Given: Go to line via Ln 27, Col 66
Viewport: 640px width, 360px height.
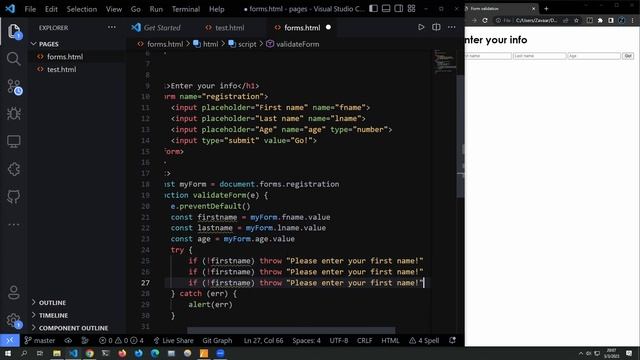Looking at the screenshot, I should (263, 340).
